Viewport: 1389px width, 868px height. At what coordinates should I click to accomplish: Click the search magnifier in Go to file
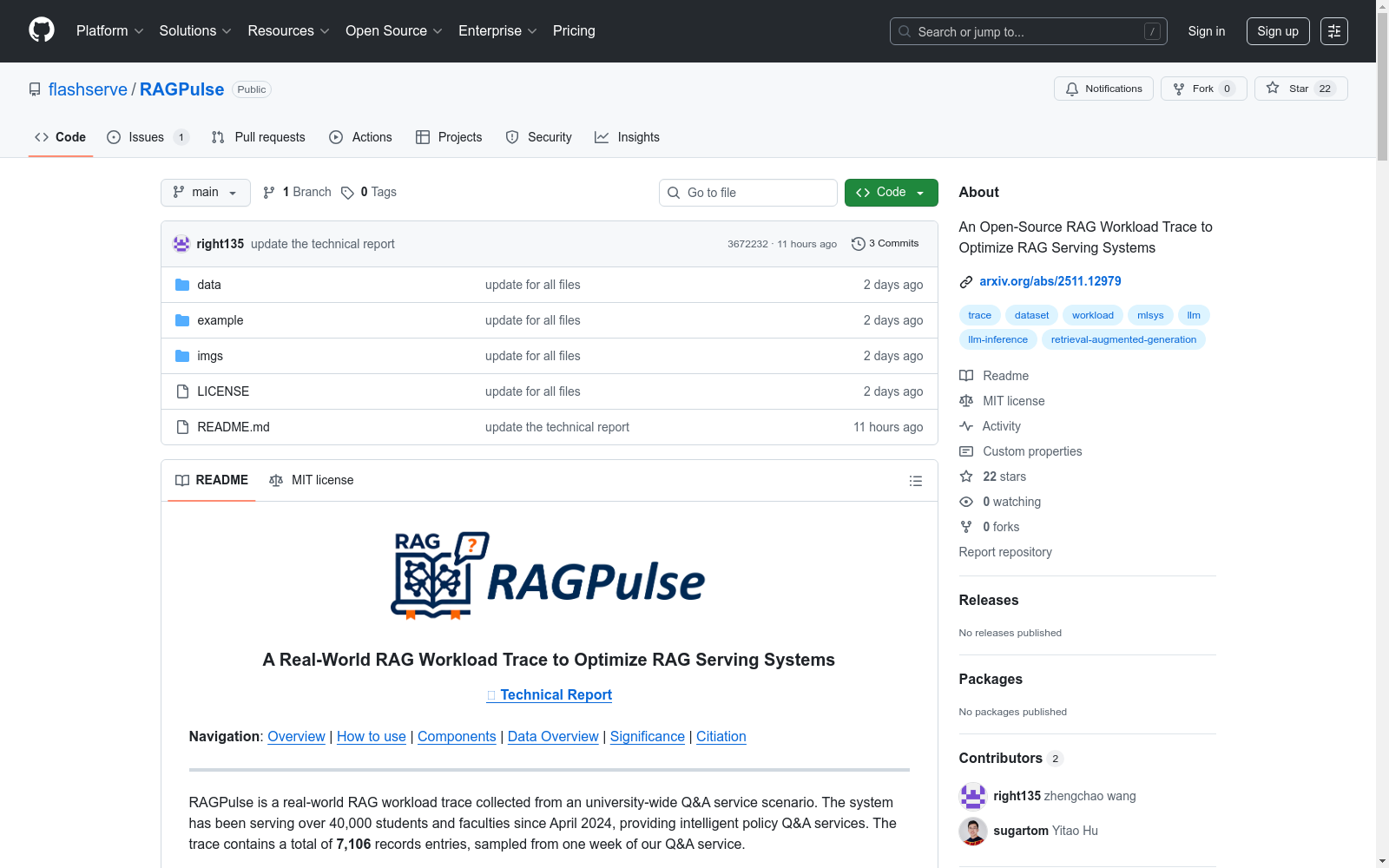tap(674, 193)
